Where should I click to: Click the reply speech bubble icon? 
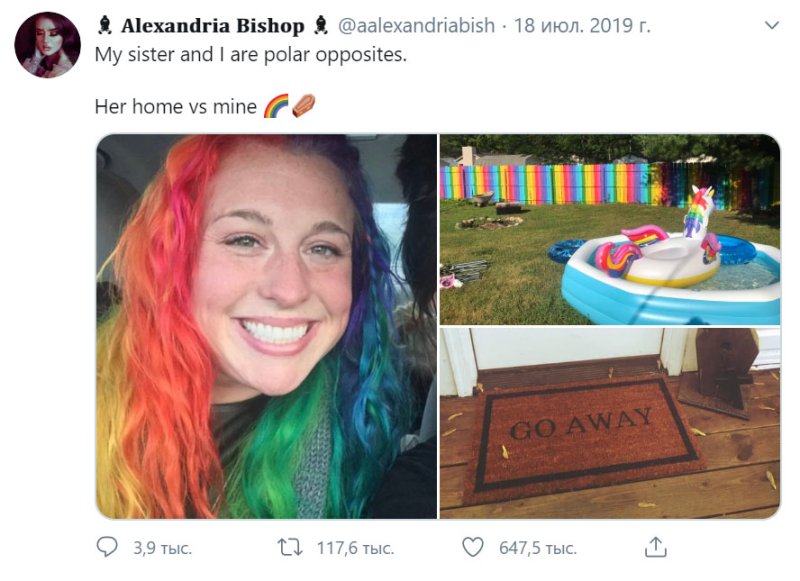coord(107,547)
